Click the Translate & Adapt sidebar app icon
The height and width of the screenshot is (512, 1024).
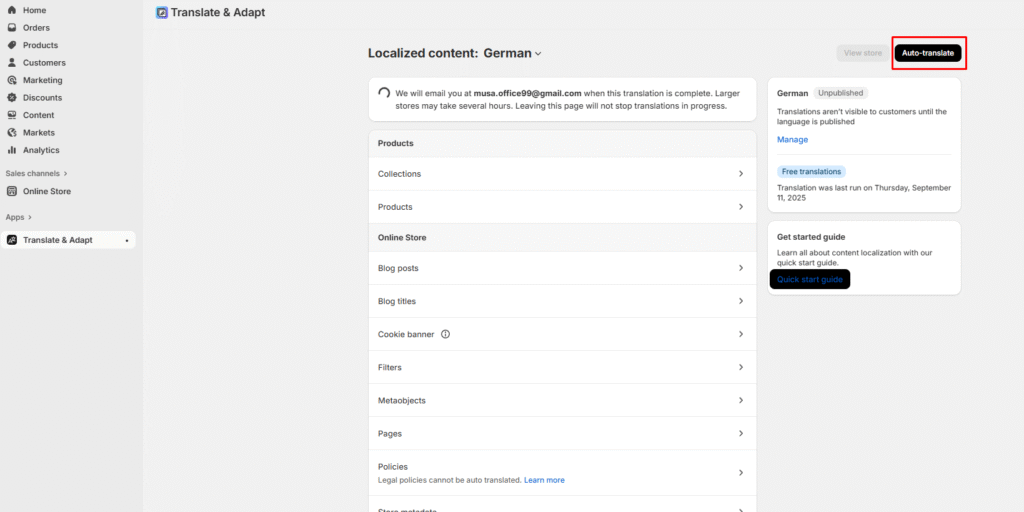coord(12,240)
